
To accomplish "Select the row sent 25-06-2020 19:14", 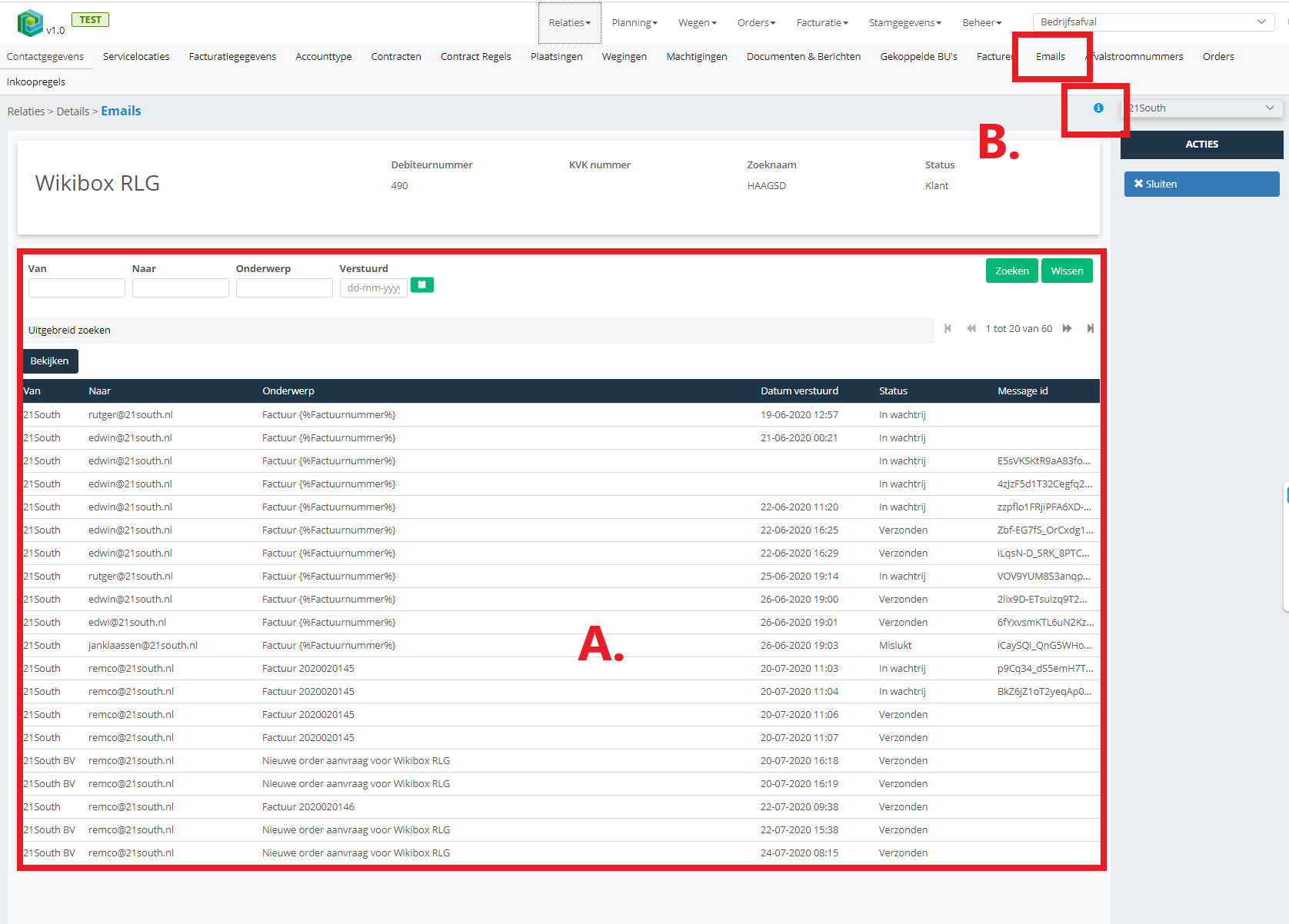I will click(561, 577).
